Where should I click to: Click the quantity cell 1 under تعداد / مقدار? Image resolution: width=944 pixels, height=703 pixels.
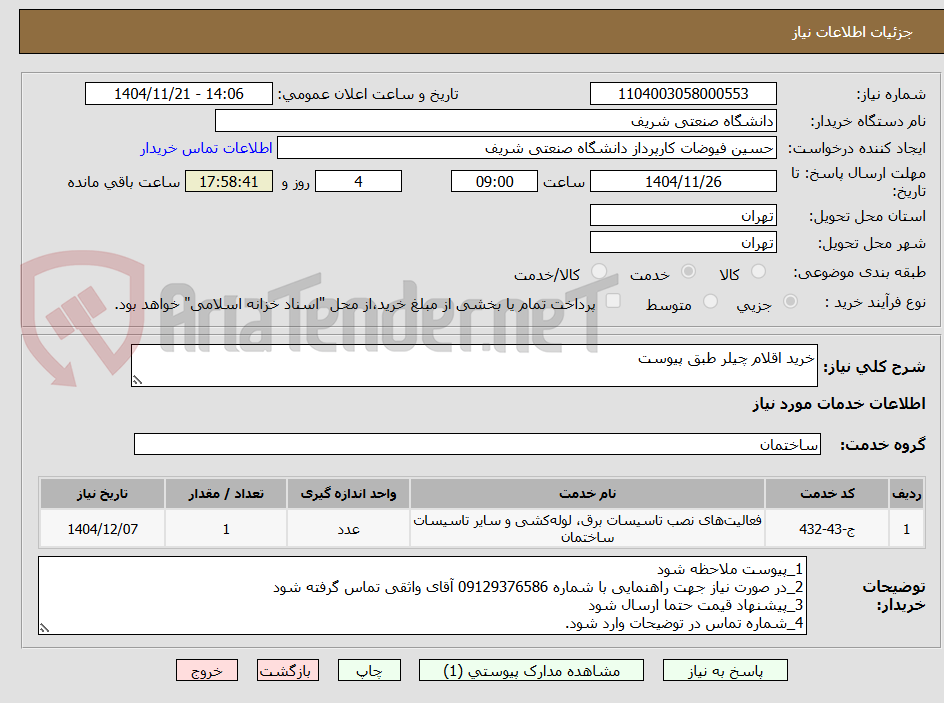pyautogui.click(x=226, y=528)
